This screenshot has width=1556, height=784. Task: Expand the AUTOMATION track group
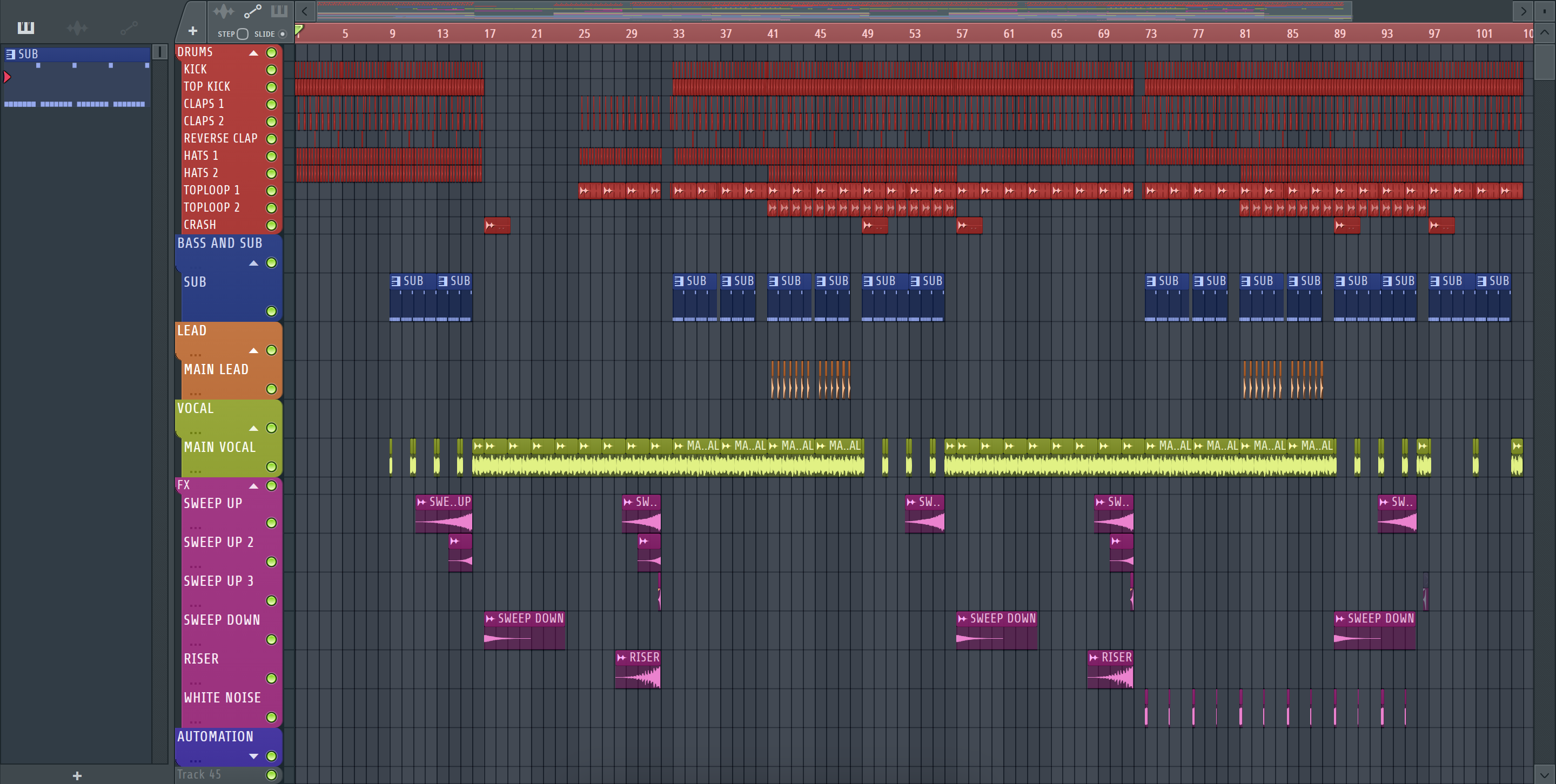tap(254, 756)
